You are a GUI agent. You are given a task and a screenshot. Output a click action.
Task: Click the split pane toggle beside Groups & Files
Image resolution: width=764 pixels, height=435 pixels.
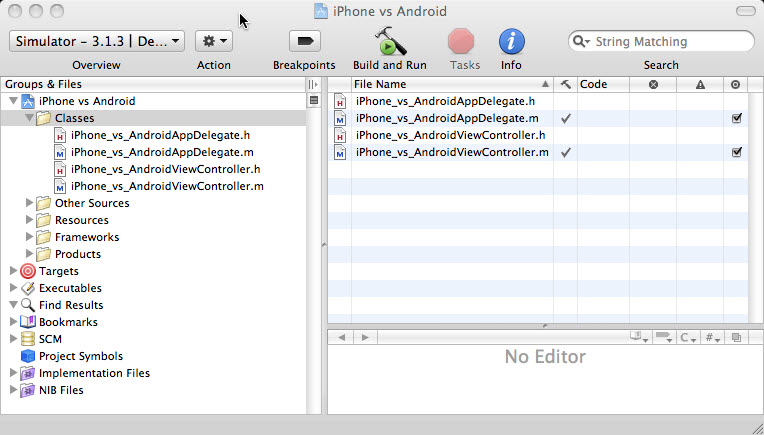click(x=313, y=84)
